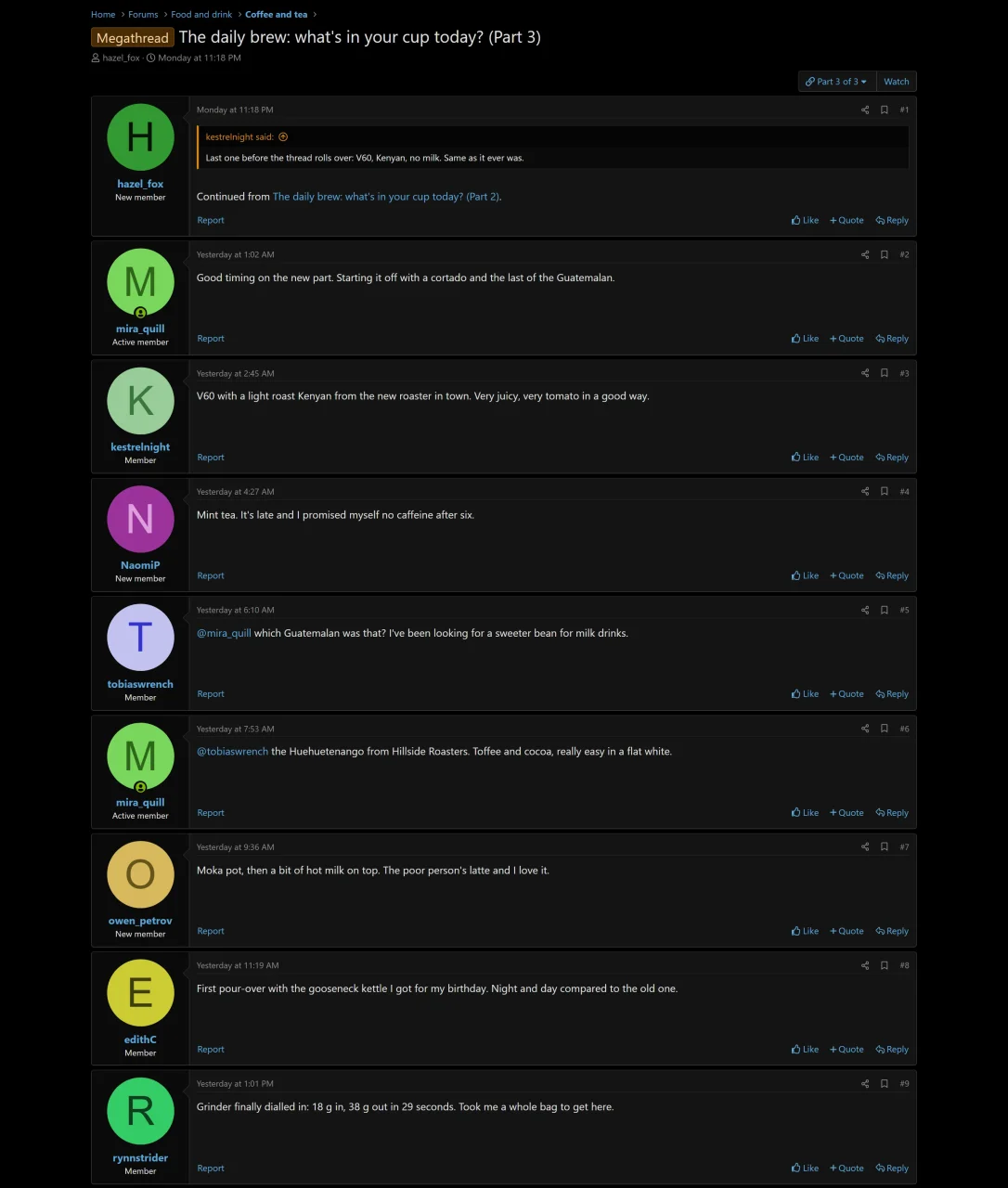The width and height of the screenshot is (1008, 1188).
Task: Bookmark post #5 by tobiaswrench
Action: tap(885, 610)
